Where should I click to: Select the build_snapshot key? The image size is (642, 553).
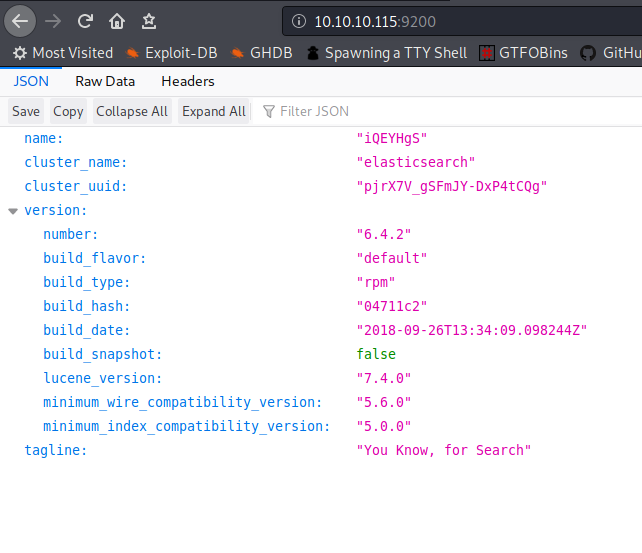point(103,354)
